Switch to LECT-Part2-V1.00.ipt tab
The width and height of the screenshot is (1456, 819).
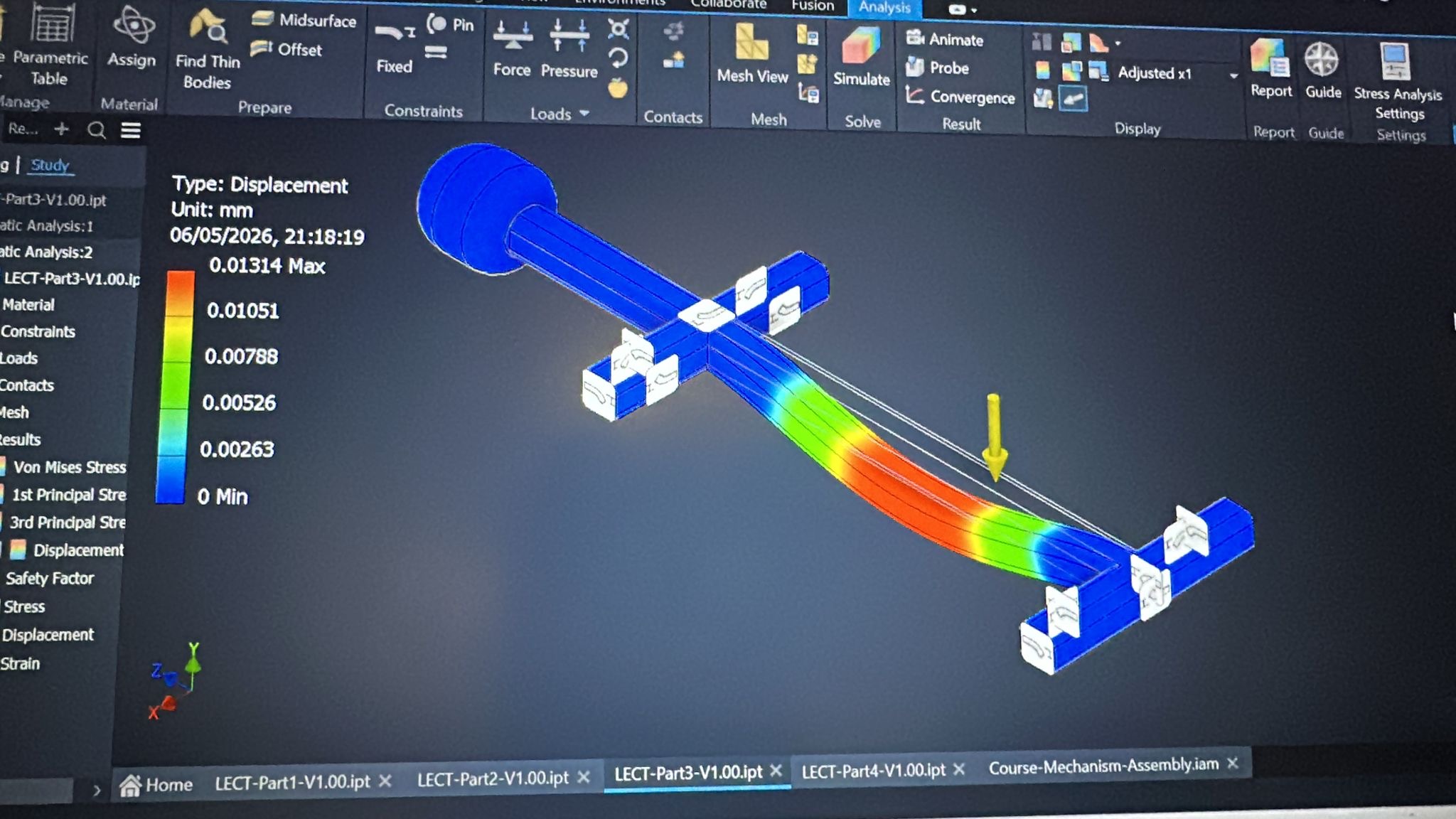(493, 778)
